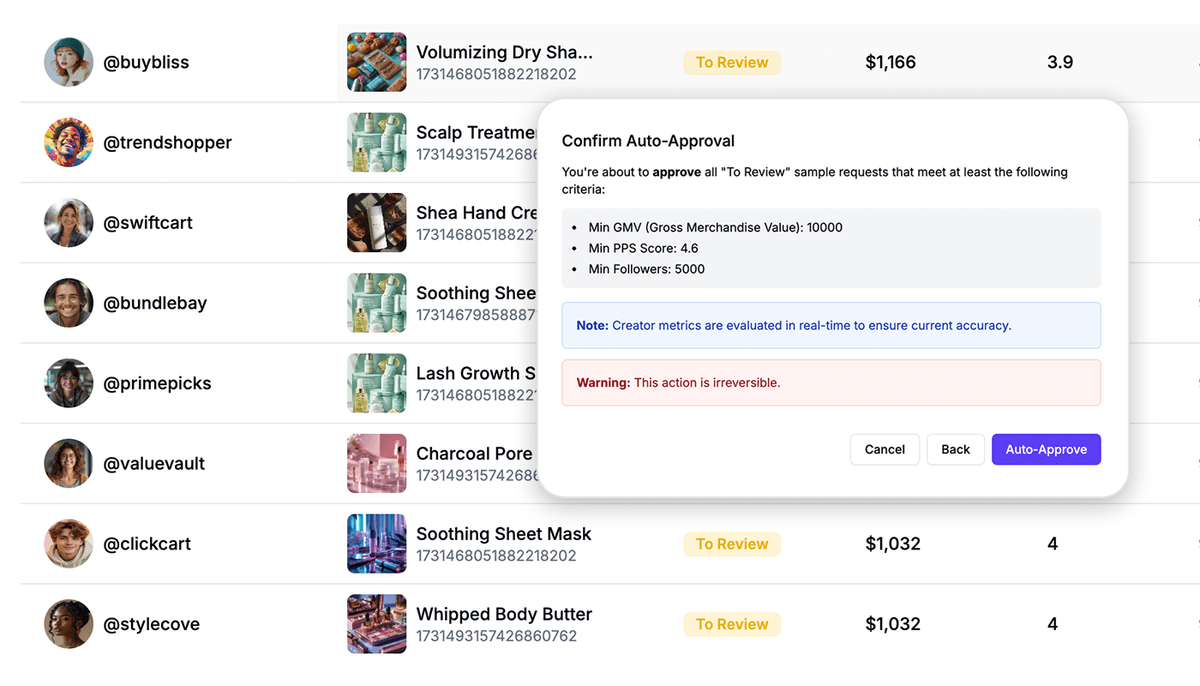Click the @bundlebay profile avatar
Viewport: 1200px width, 686px height.
pyautogui.click(x=68, y=302)
